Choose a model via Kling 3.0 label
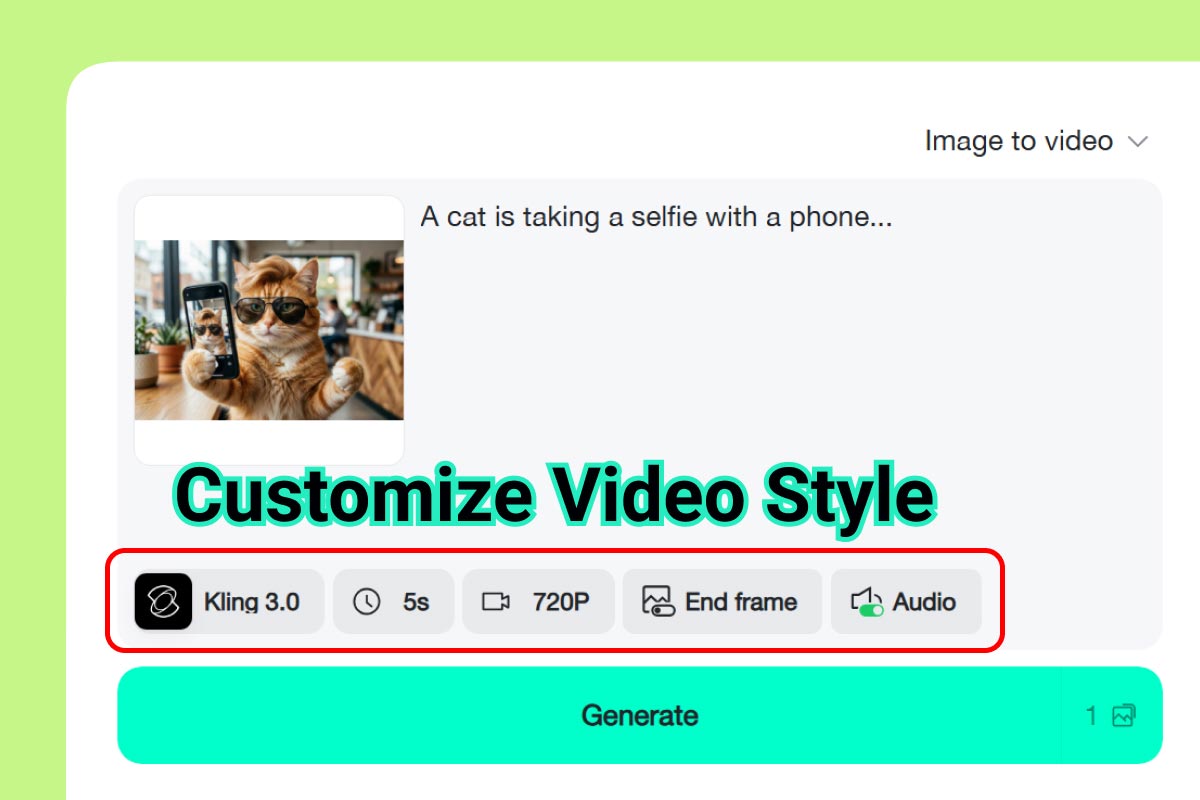The width and height of the screenshot is (1200, 800). 251,602
